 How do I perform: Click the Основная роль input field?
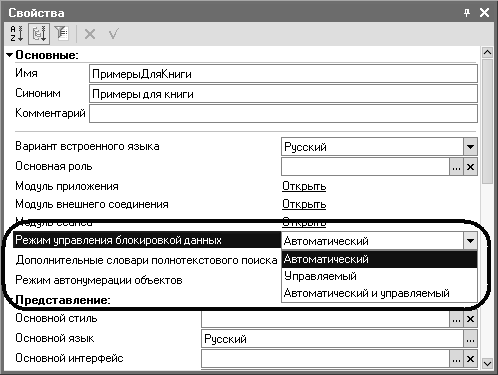(x=365, y=167)
